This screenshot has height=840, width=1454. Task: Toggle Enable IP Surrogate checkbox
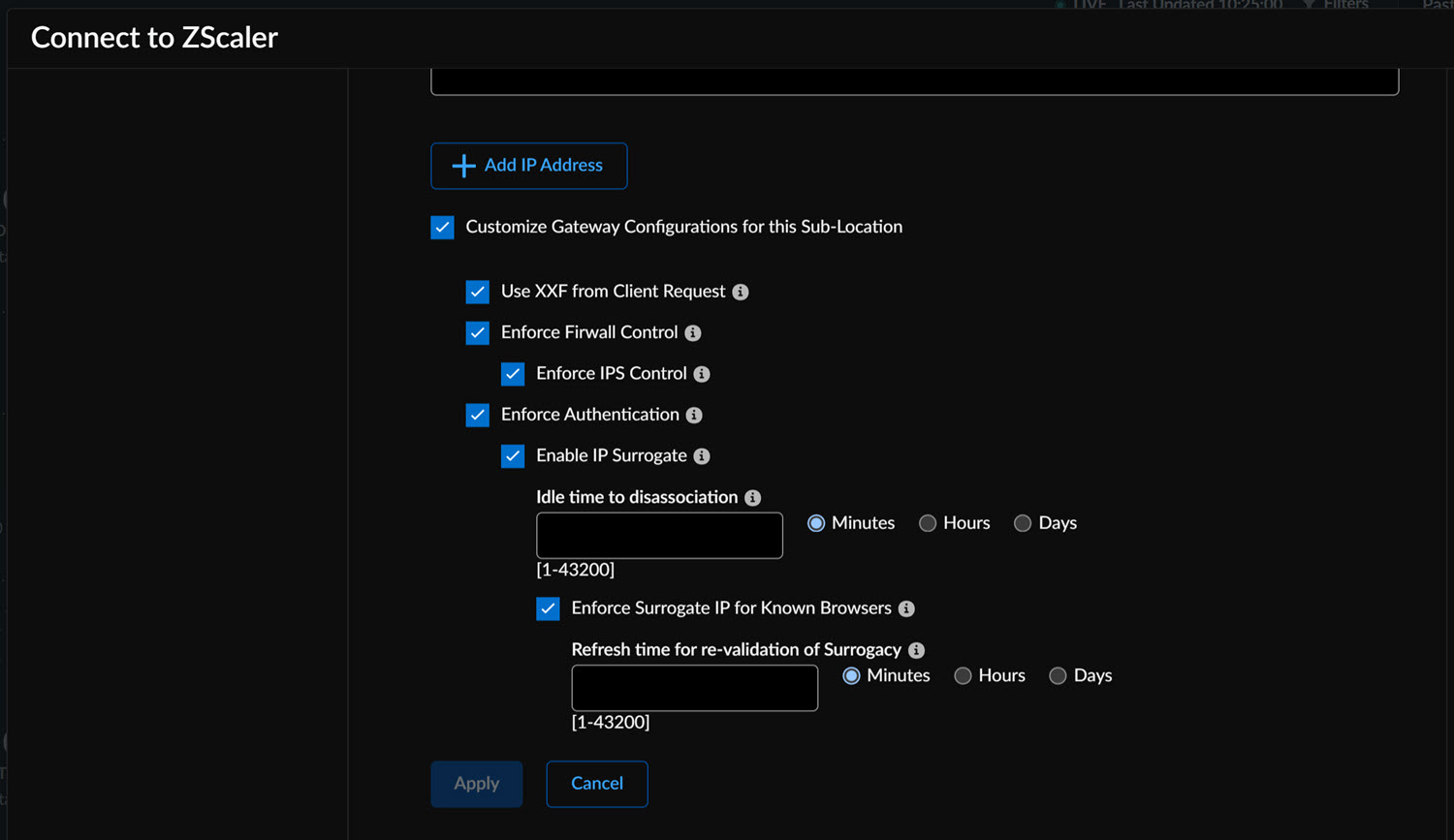coord(513,456)
